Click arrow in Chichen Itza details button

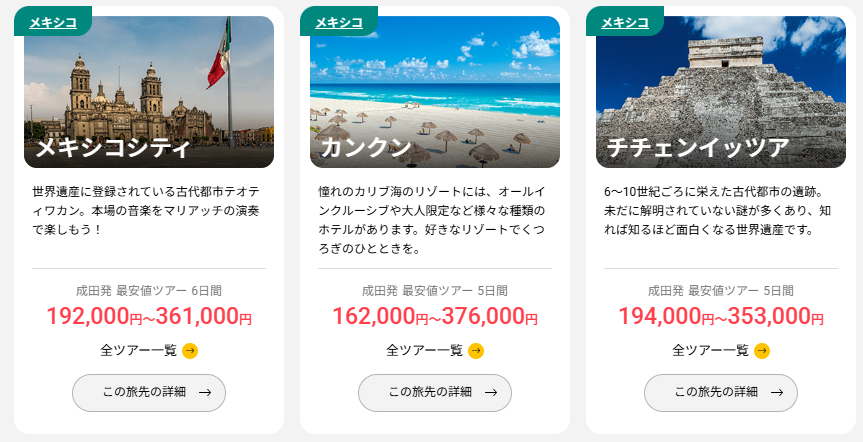pyautogui.click(x=777, y=392)
